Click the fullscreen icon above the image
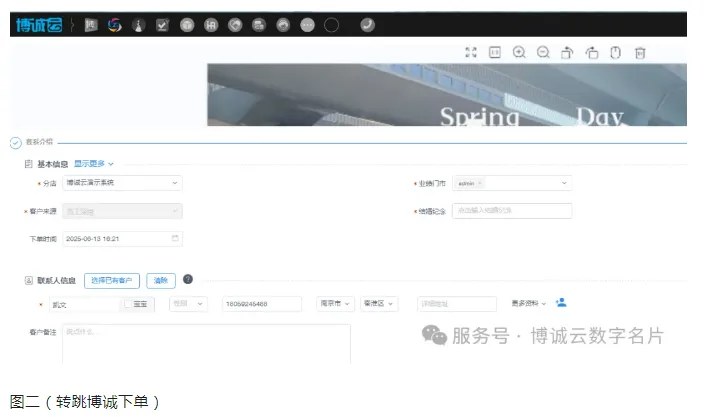The width and height of the screenshot is (716, 420). (471, 53)
